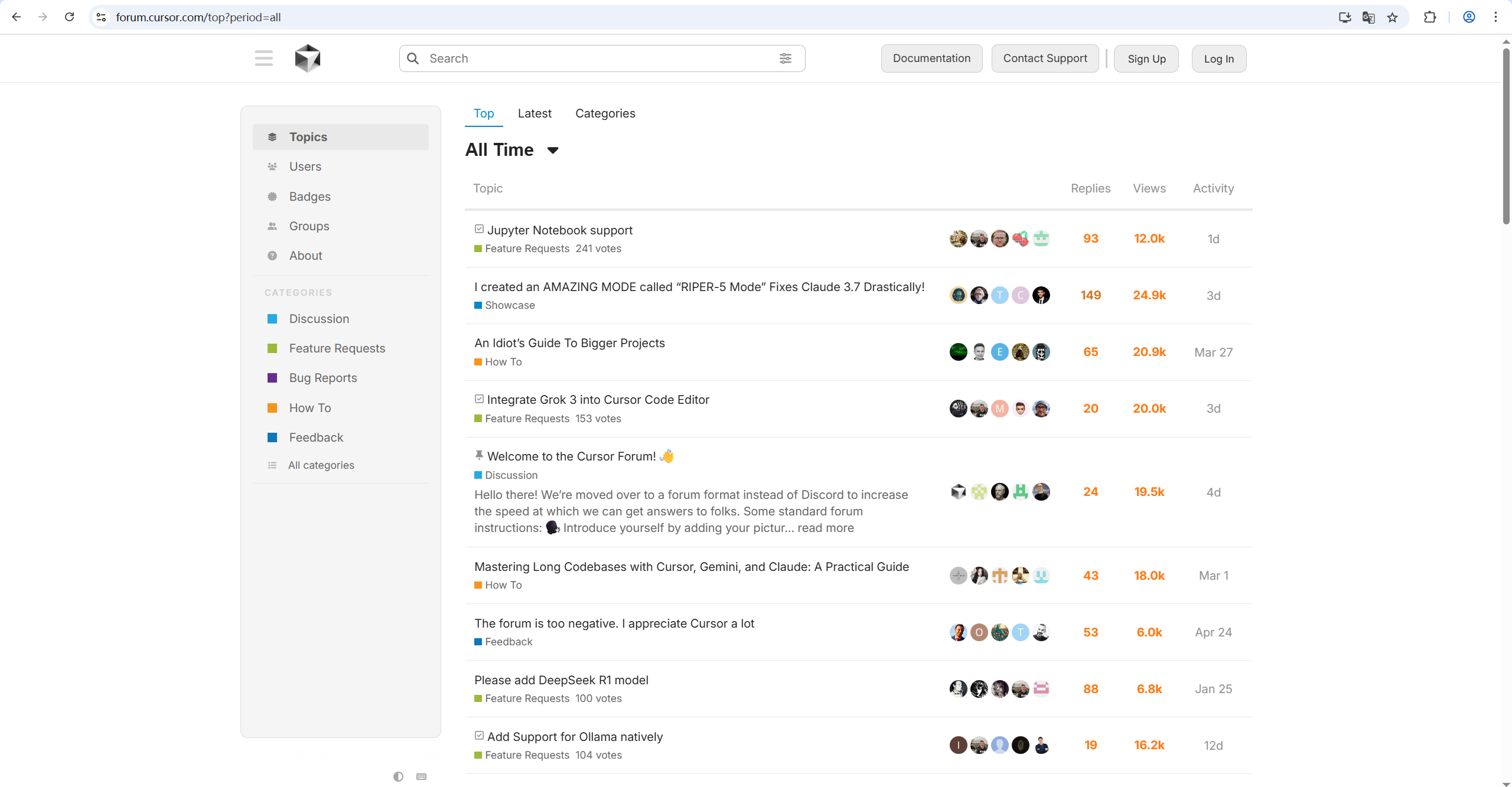The height and width of the screenshot is (787, 1512).
Task: Click the Contact Support button
Action: click(1044, 58)
